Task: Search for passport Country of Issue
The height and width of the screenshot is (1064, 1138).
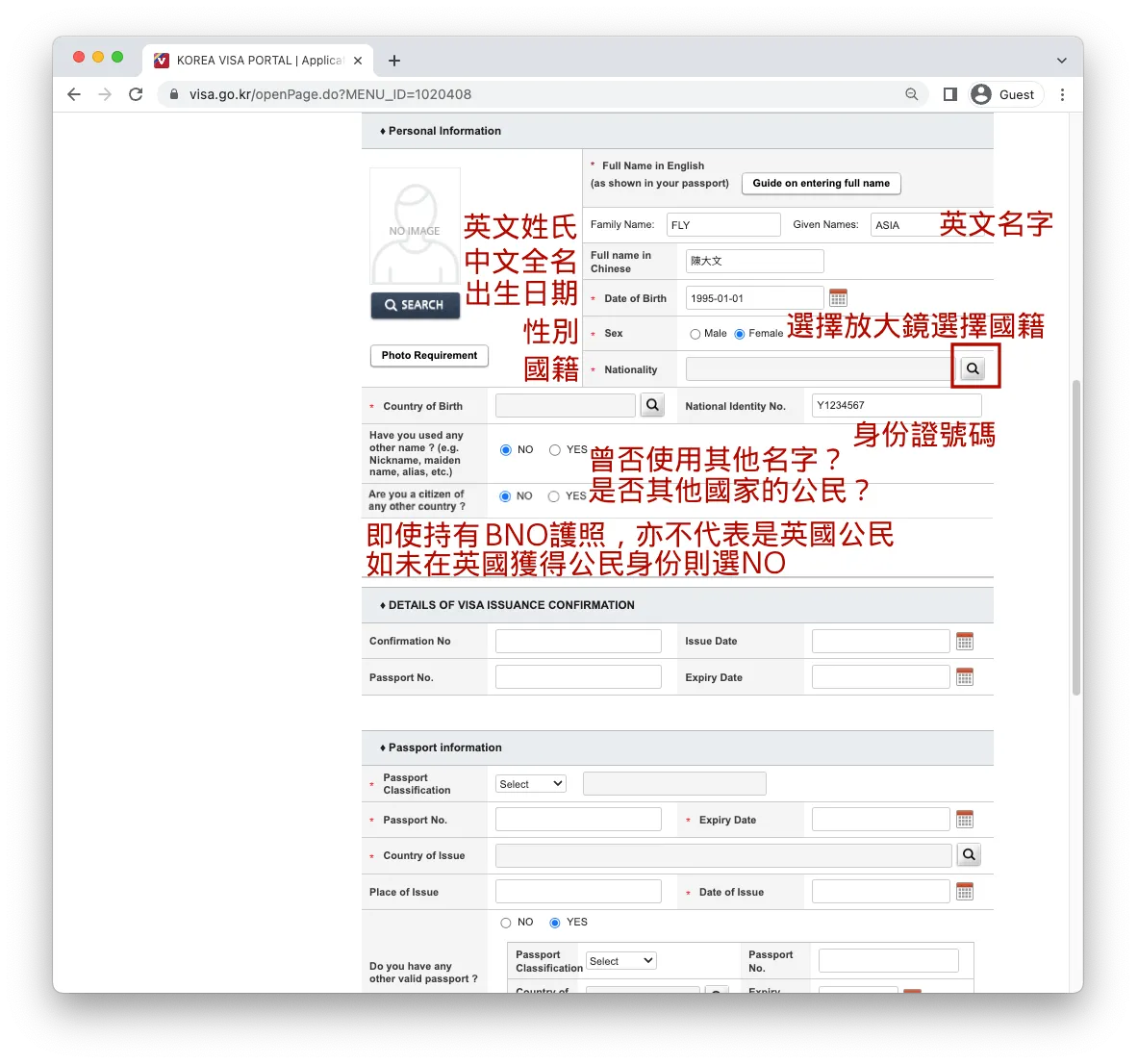Action: click(969, 855)
